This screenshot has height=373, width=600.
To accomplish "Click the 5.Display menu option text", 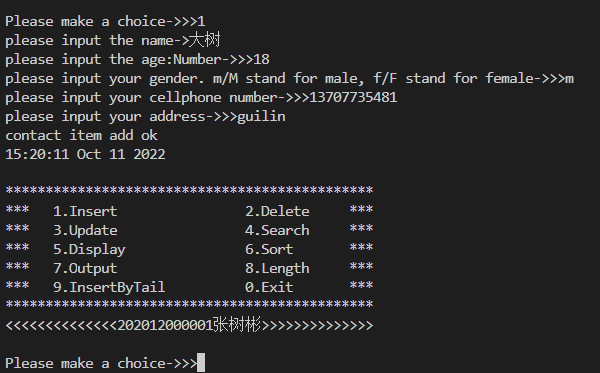I will pos(89,249).
